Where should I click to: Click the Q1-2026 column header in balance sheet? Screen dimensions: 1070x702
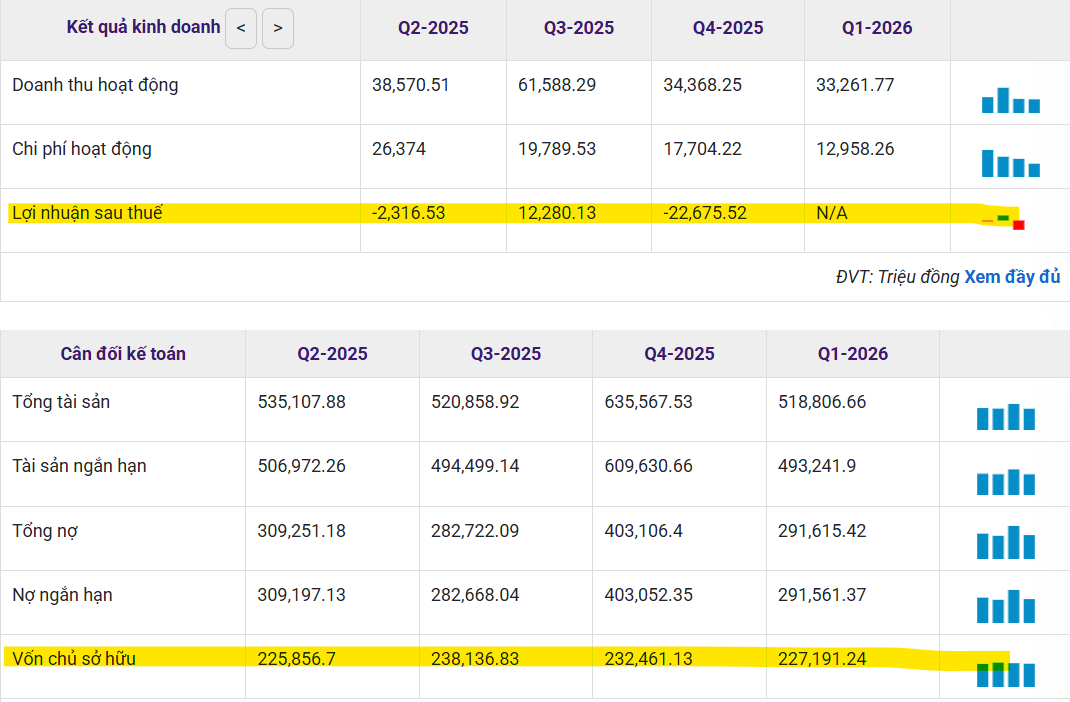[x=853, y=353]
